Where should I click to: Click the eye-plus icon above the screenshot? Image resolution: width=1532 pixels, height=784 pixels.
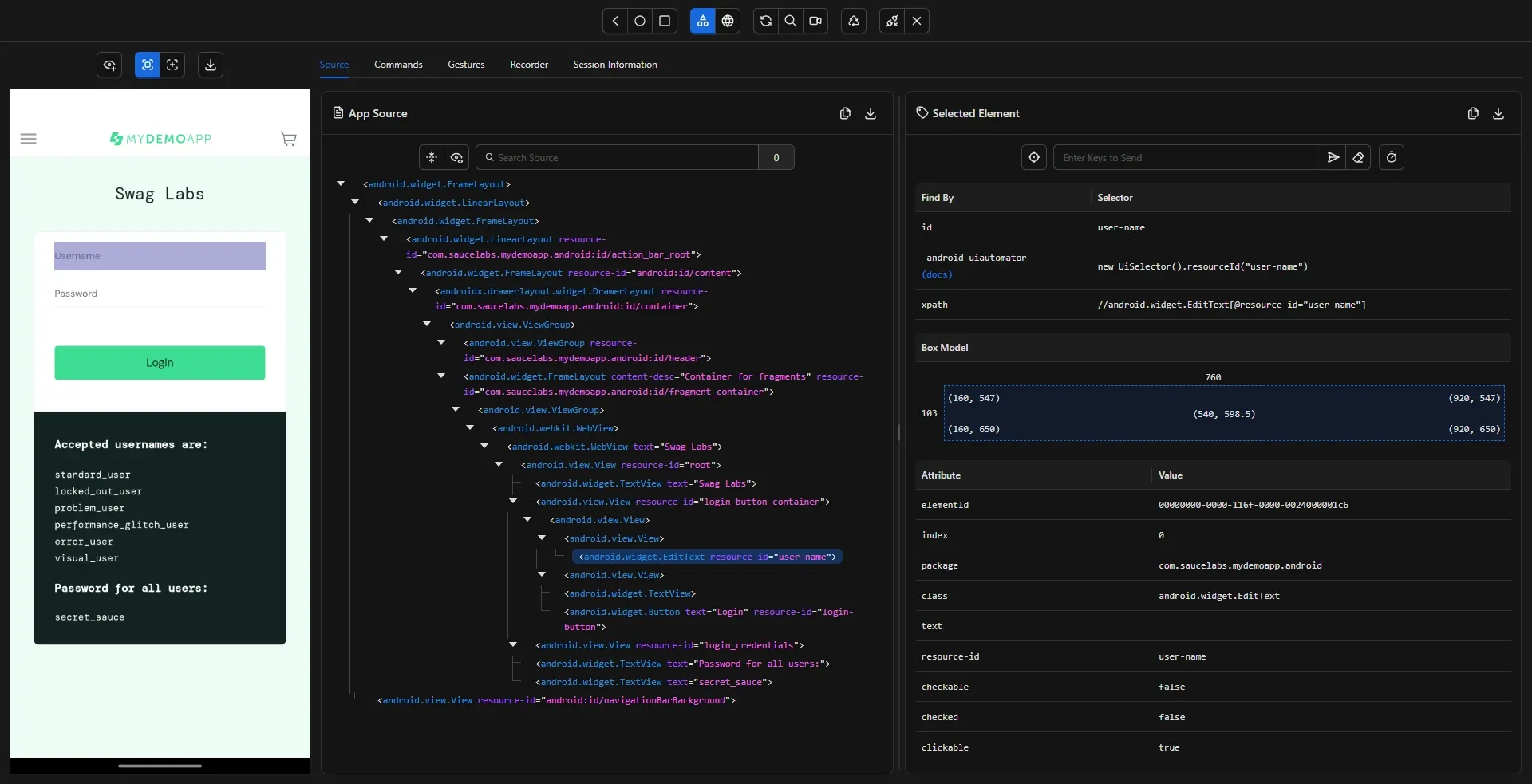point(109,65)
